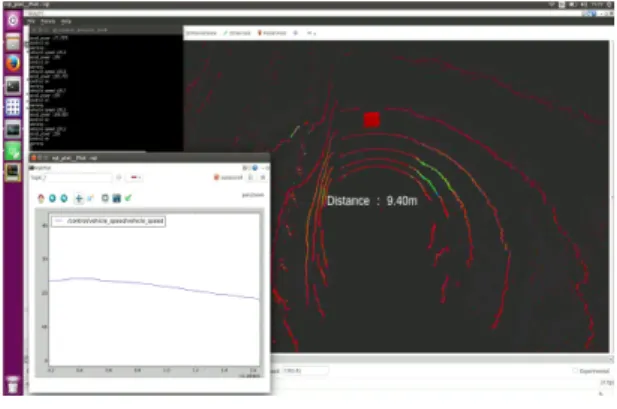Open the Files launcher icon
The width and height of the screenshot is (617, 409).
pyautogui.click(x=13, y=42)
